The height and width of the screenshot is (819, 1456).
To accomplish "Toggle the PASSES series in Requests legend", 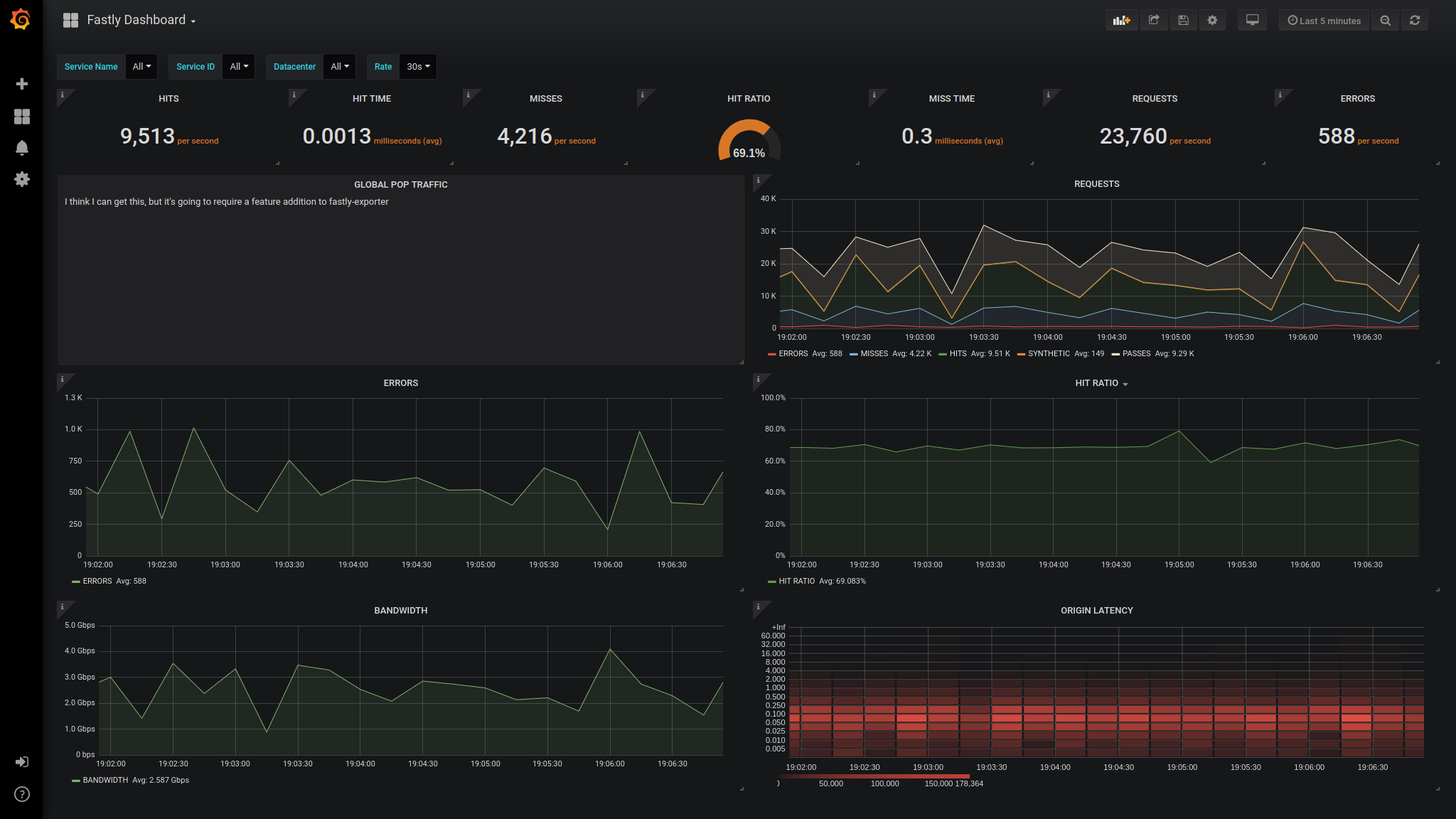I will click(1135, 354).
